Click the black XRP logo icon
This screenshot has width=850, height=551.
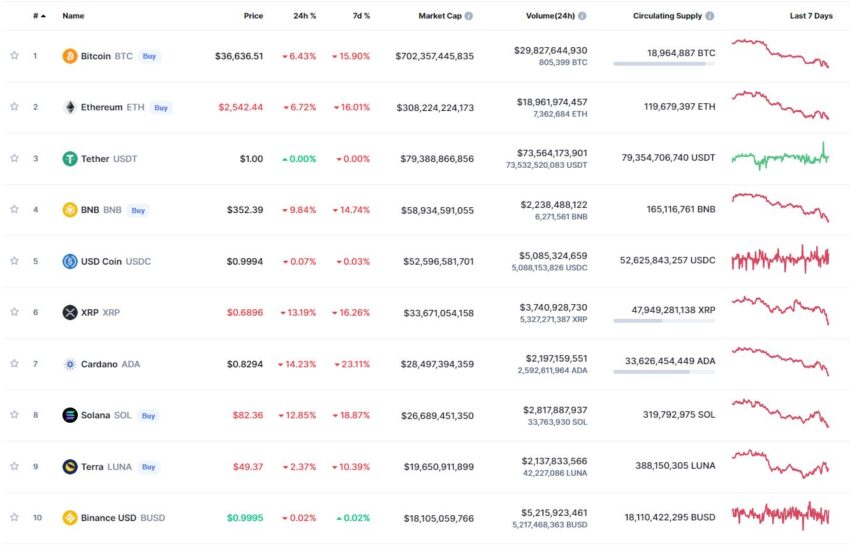[70, 312]
